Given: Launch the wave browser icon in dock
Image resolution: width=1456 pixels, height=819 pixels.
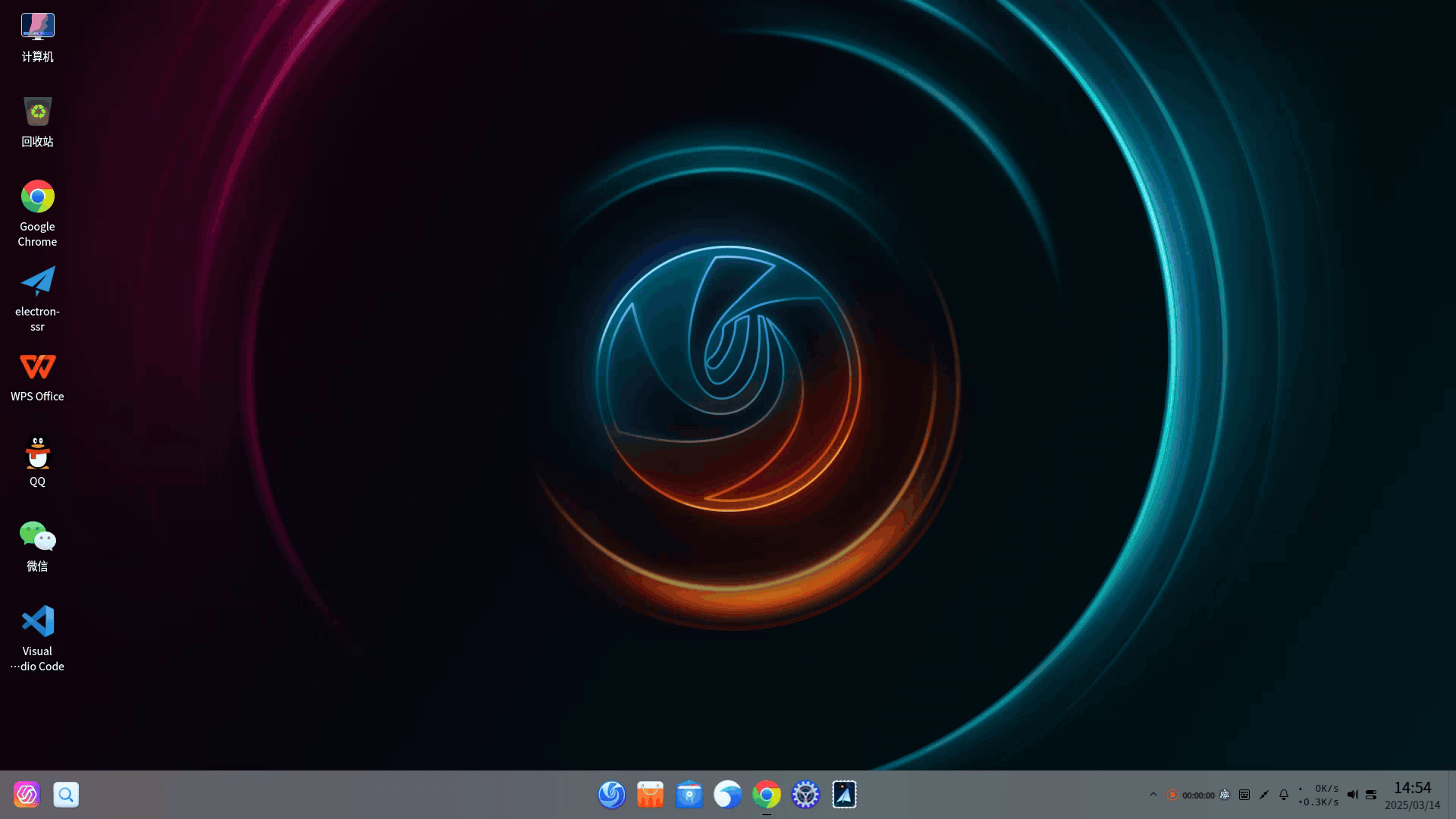Looking at the screenshot, I should (x=727, y=795).
